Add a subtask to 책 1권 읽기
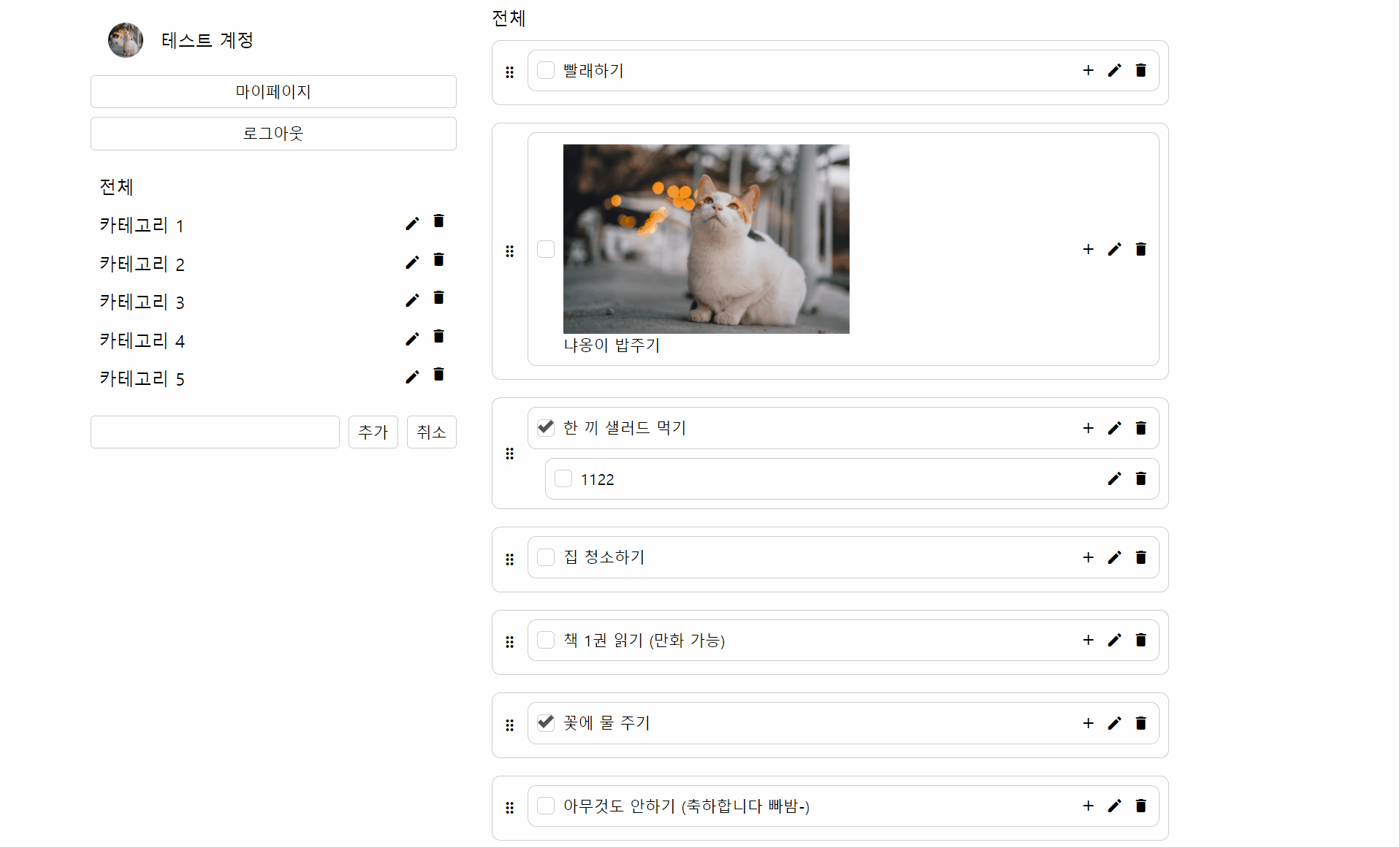 1087,640
